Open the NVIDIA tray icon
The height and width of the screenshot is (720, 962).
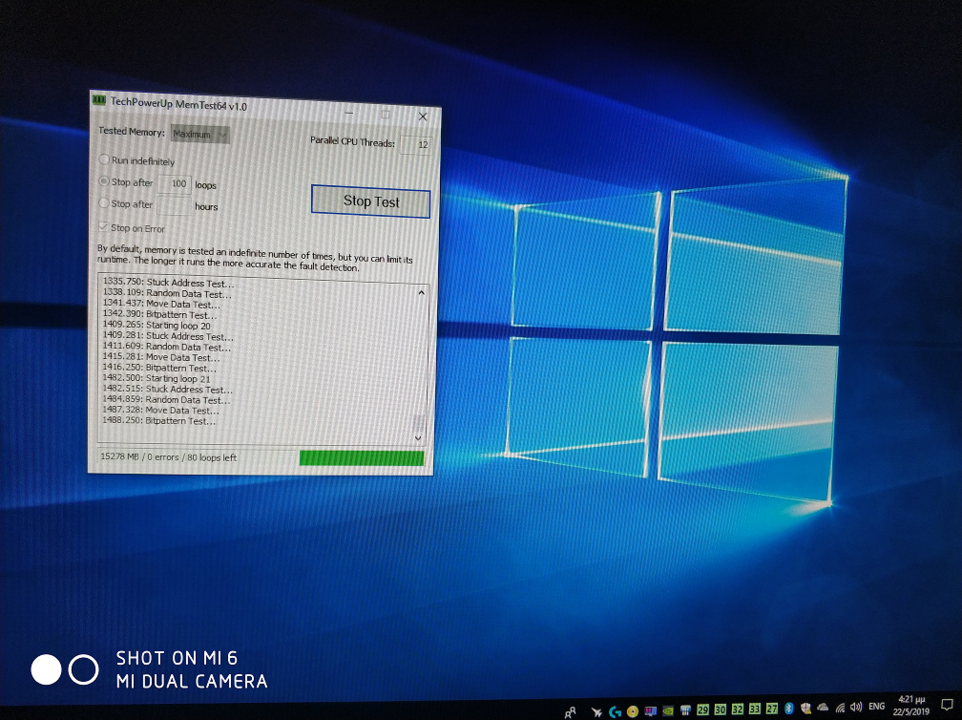tap(668, 711)
